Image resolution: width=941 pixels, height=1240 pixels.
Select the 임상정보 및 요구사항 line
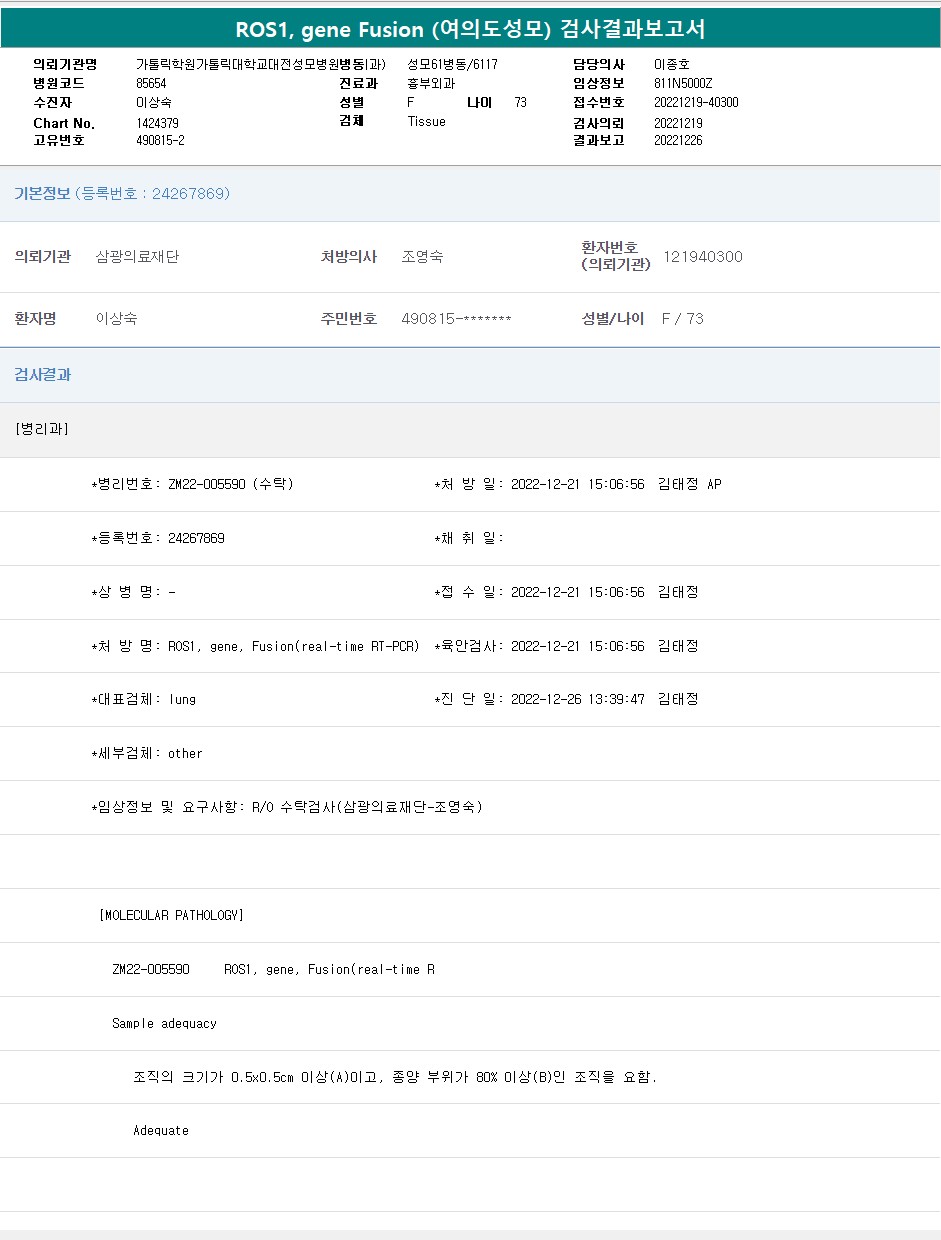coord(287,807)
